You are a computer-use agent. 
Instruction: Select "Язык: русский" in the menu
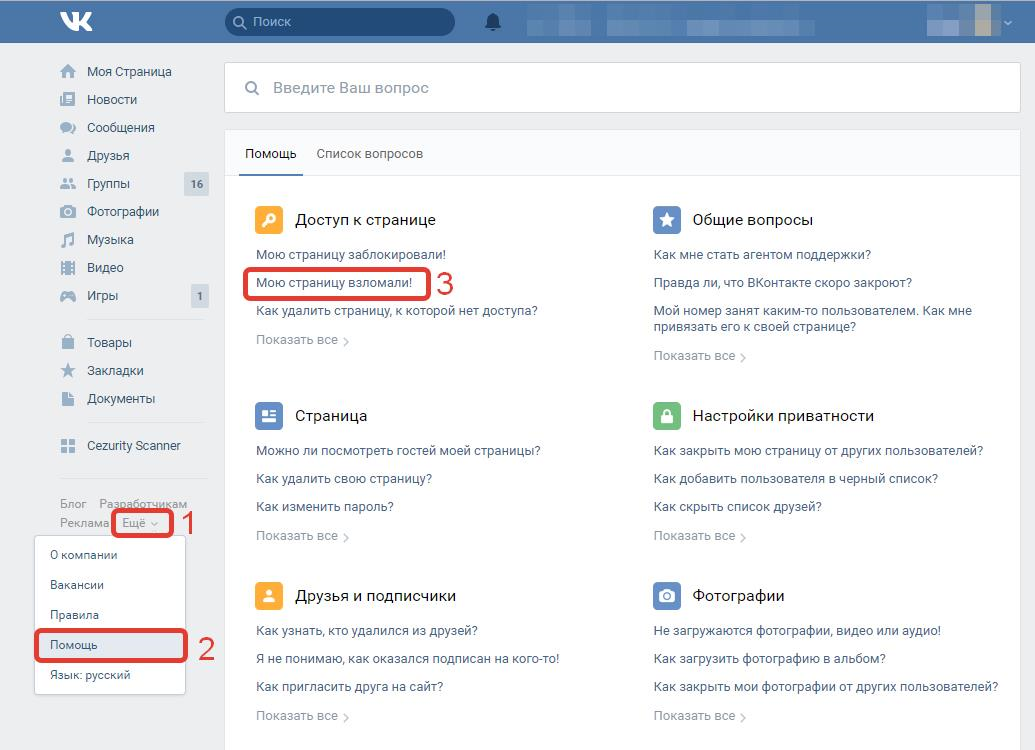pyautogui.click(x=90, y=675)
